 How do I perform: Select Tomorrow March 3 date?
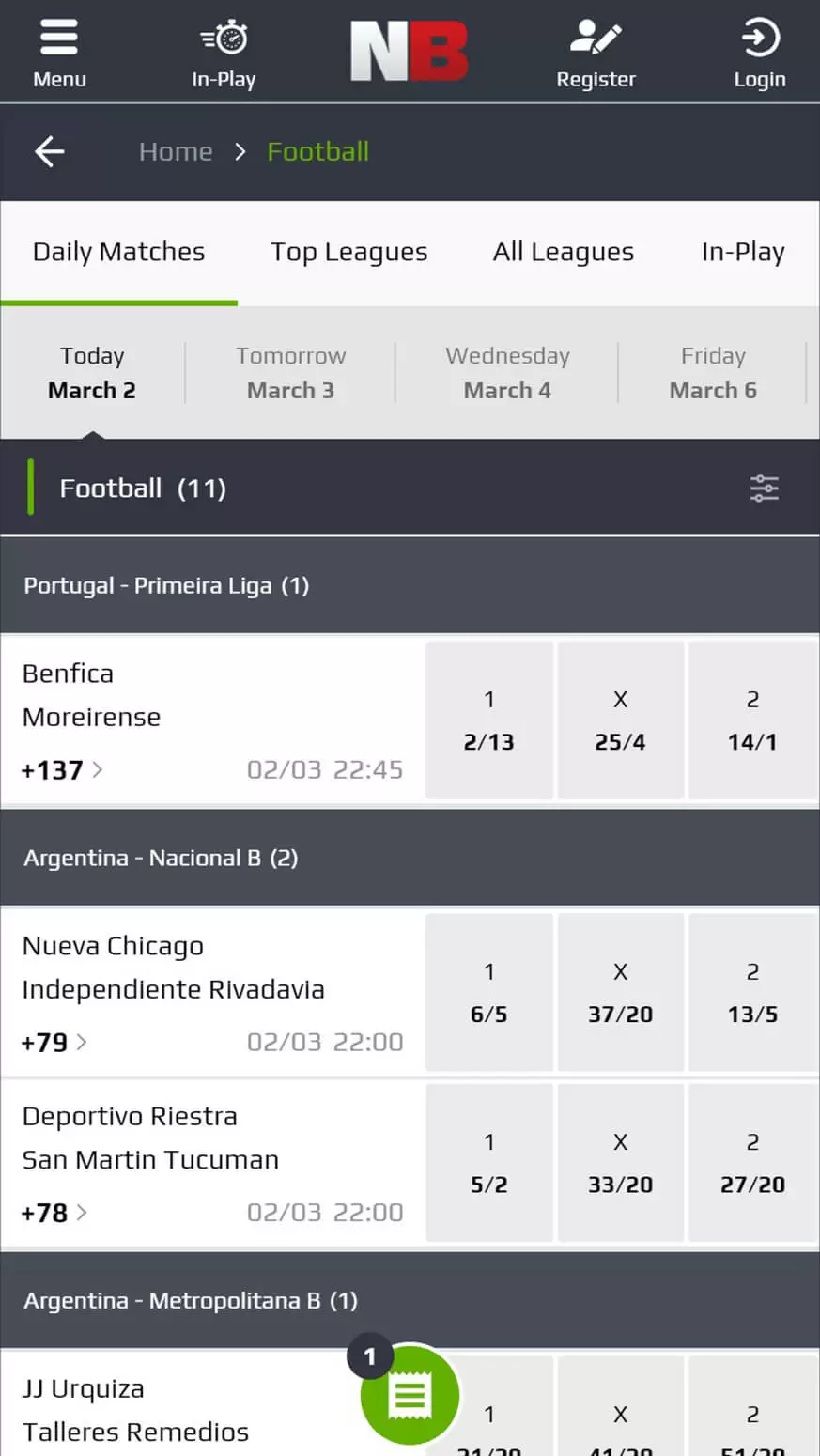click(x=290, y=373)
